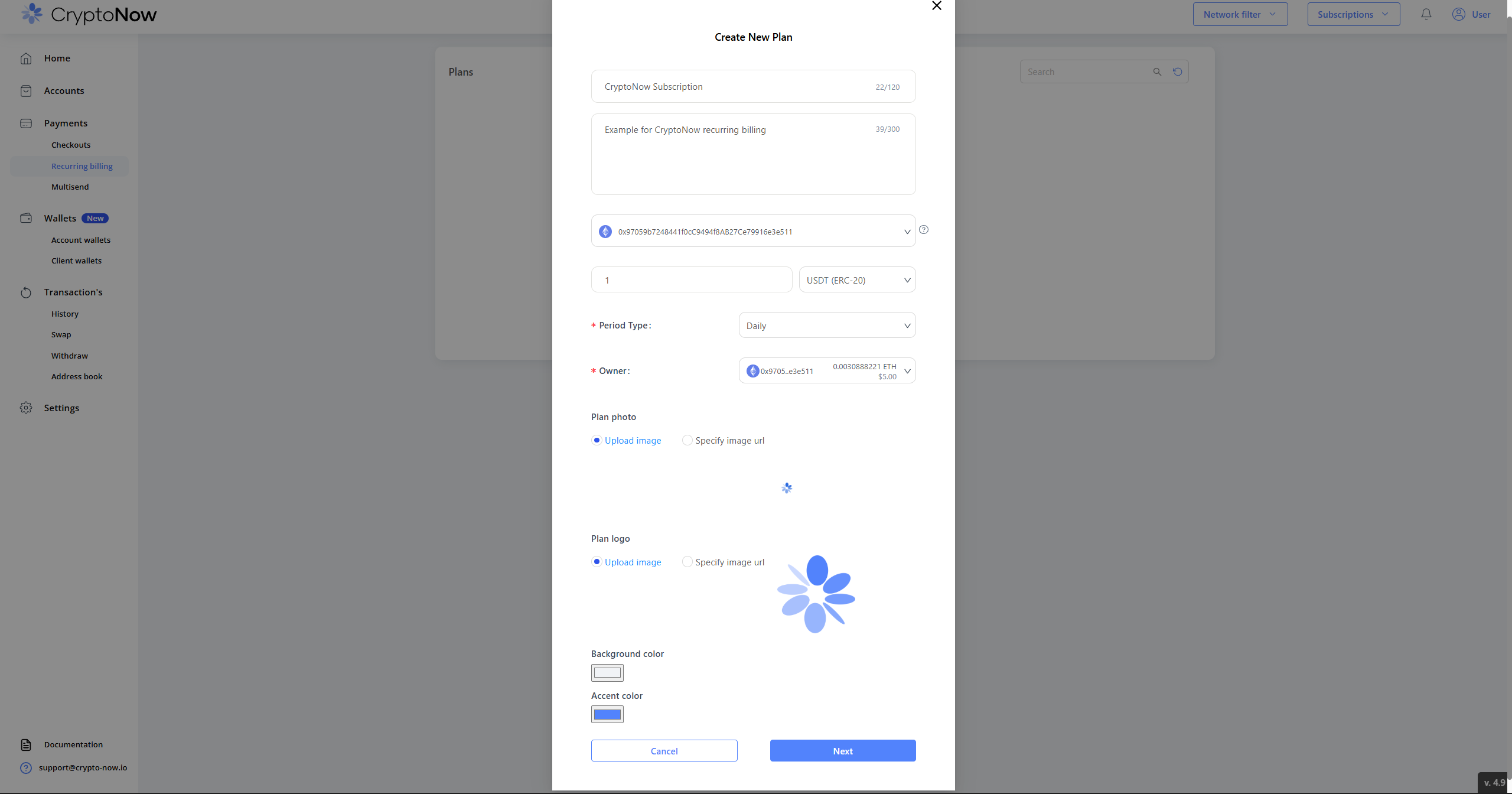Open the Home sidebar icon

pyautogui.click(x=26, y=58)
